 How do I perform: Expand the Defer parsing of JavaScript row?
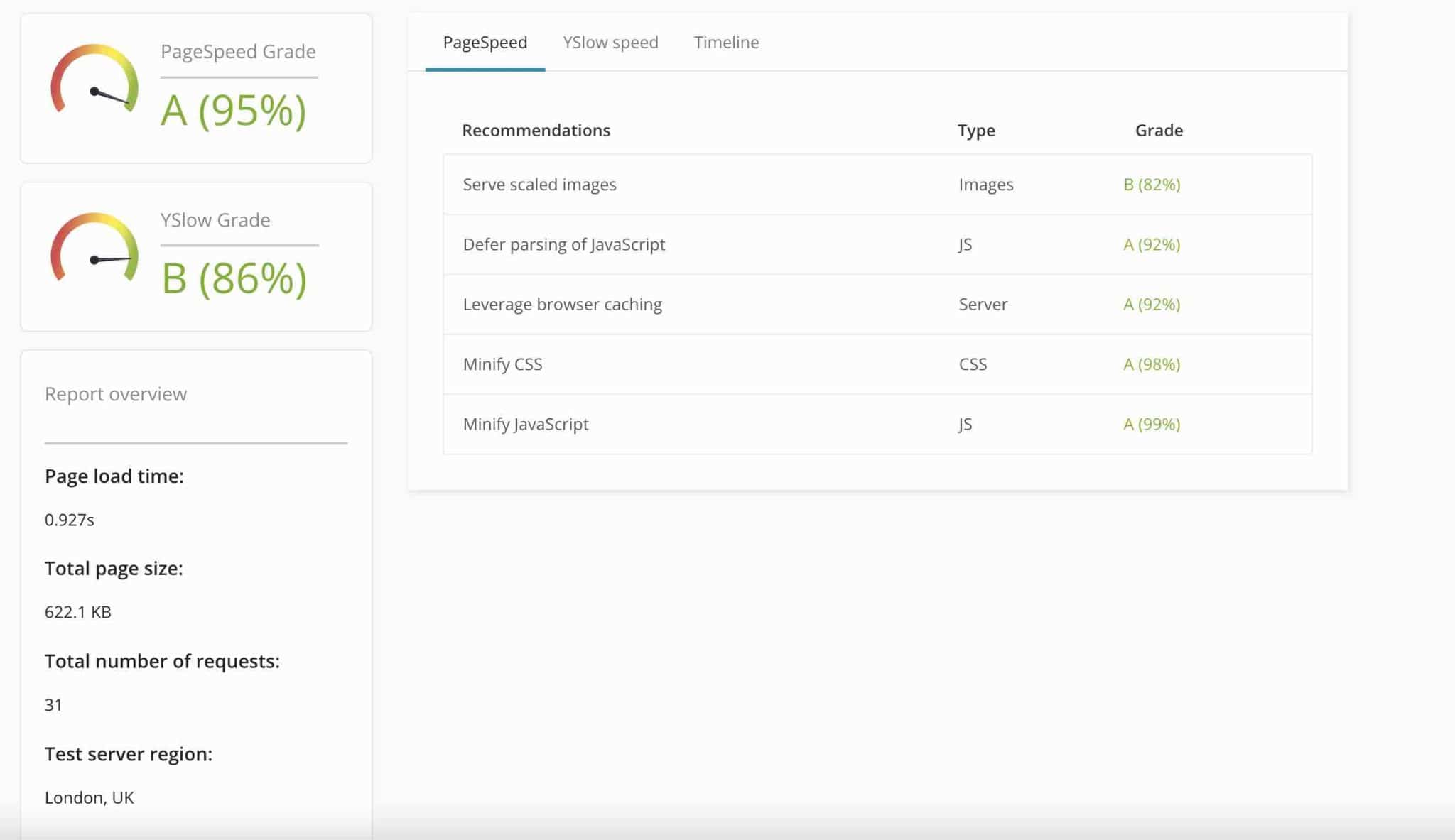pos(564,244)
